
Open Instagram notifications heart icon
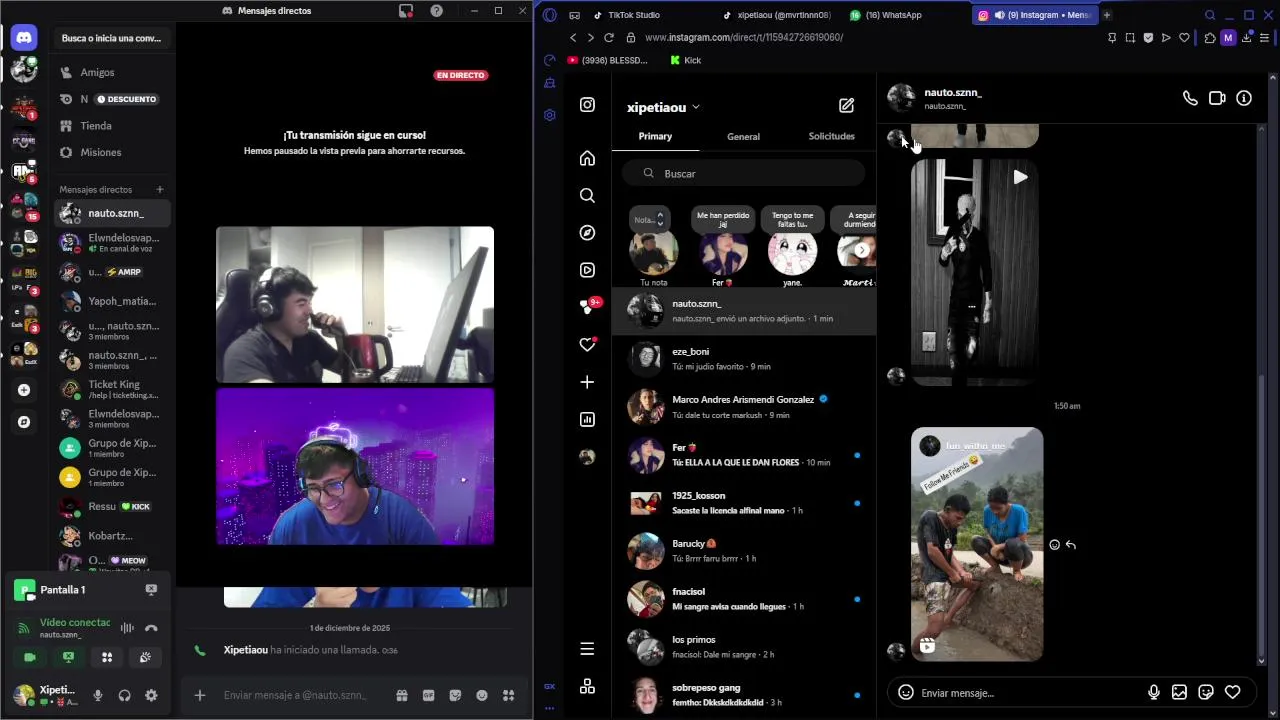tap(587, 345)
